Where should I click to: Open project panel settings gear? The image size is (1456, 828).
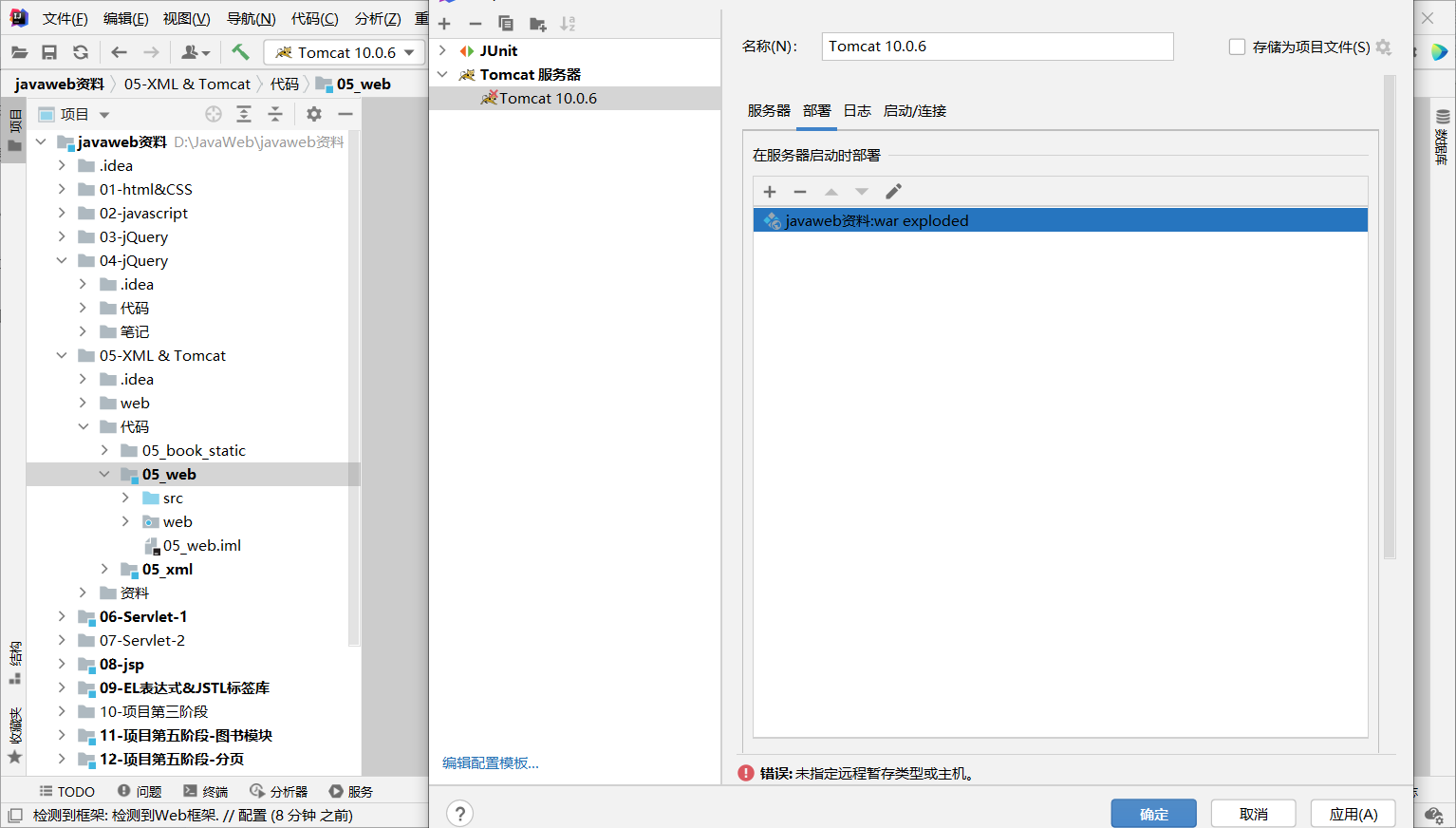click(314, 114)
